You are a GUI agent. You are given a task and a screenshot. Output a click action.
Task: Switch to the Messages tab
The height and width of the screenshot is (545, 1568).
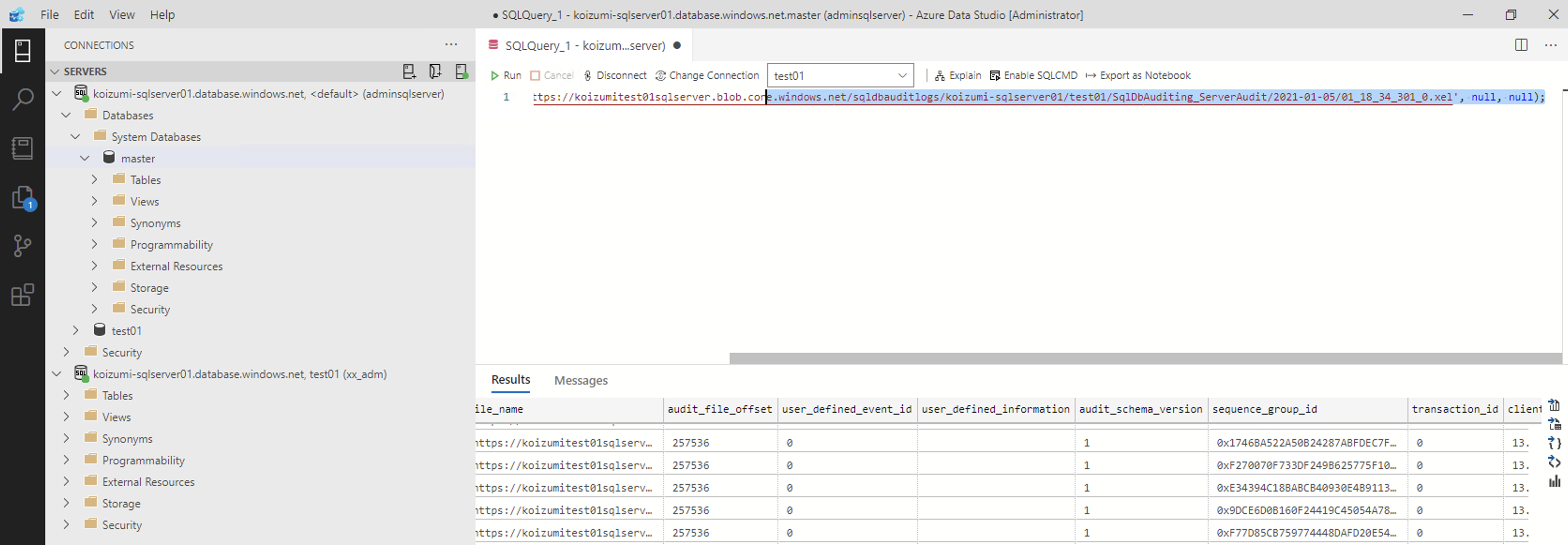580,380
